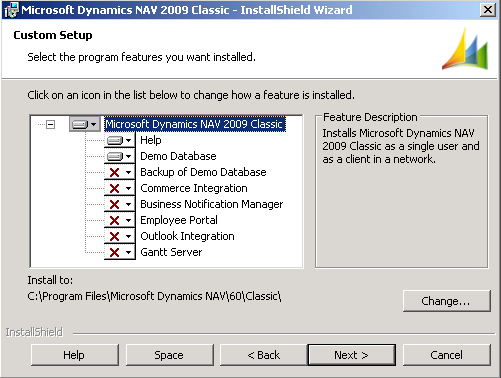
Task: Open Outlook Integration install-state dropdown
Action: tap(120, 236)
